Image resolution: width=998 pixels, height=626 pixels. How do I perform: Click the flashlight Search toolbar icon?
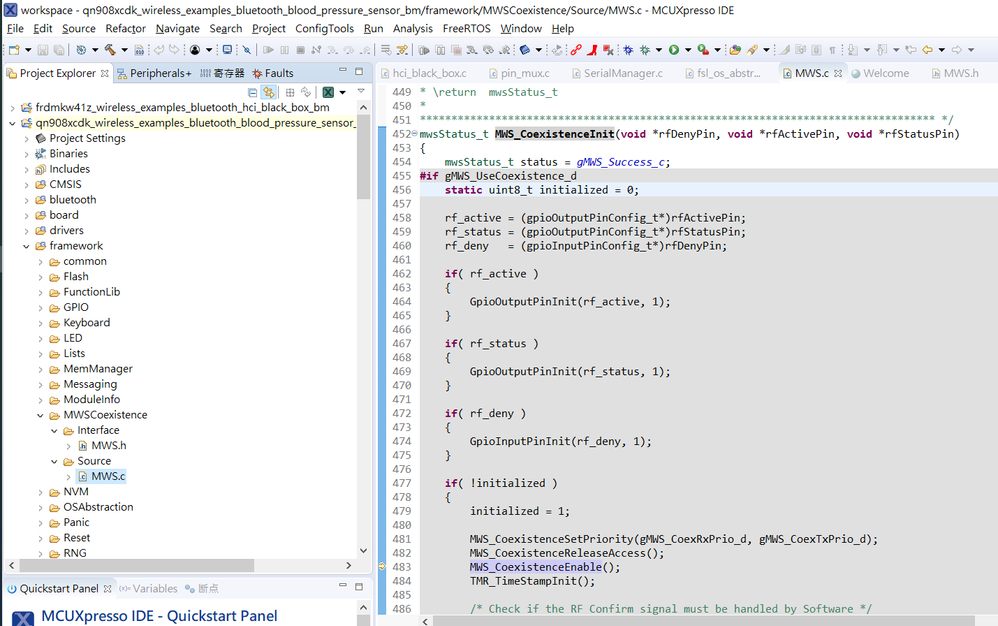(752, 50)
